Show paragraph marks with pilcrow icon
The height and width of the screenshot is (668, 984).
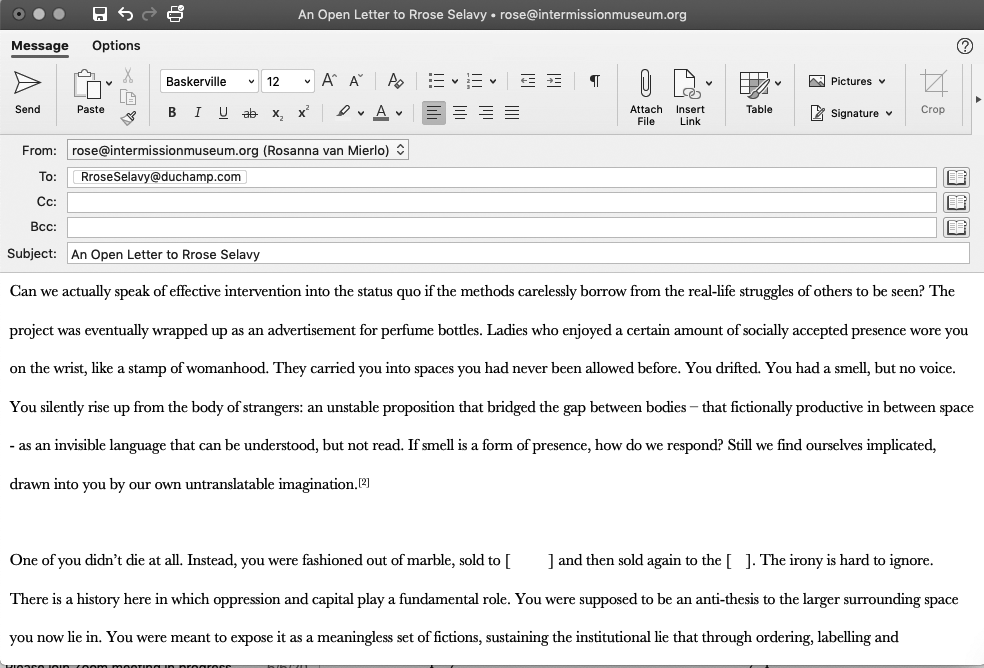click(x=595, y=82)
